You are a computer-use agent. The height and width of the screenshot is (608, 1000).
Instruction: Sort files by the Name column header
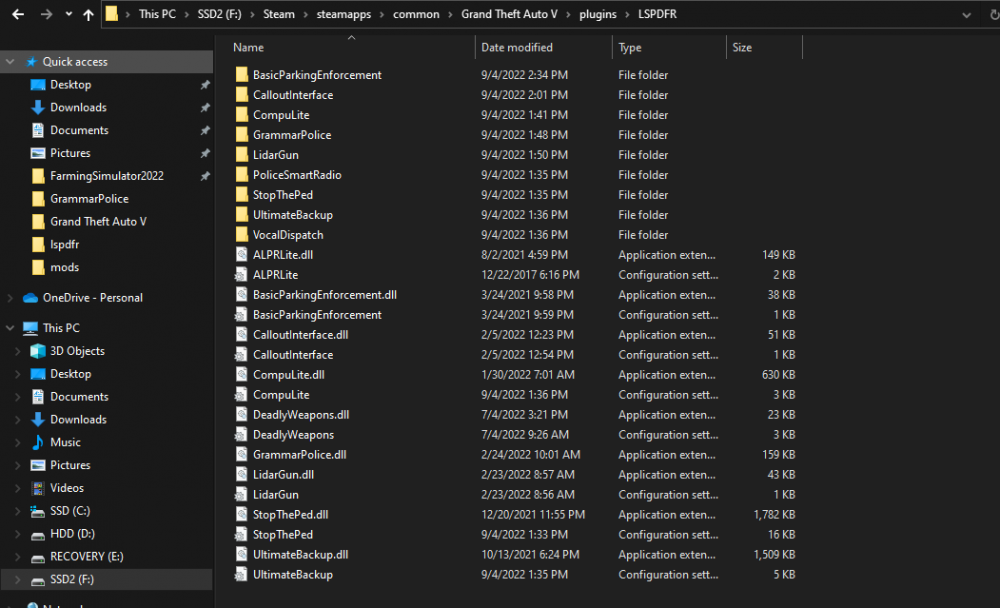[x=248, y=47]
